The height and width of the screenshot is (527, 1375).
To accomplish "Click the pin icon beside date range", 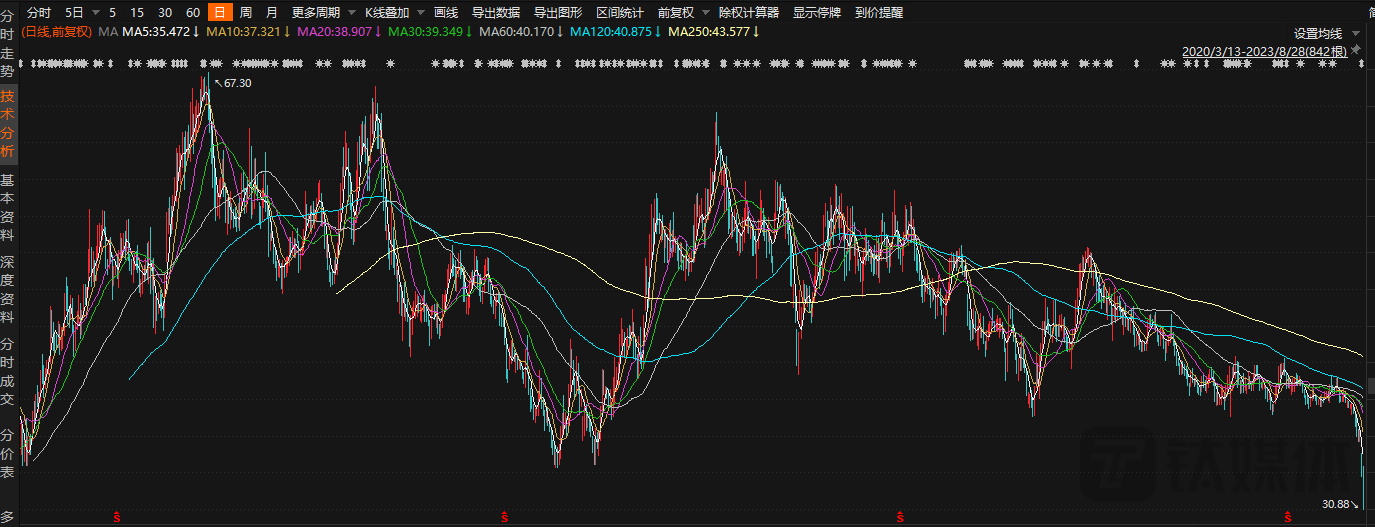I will tap(1355, 49).
